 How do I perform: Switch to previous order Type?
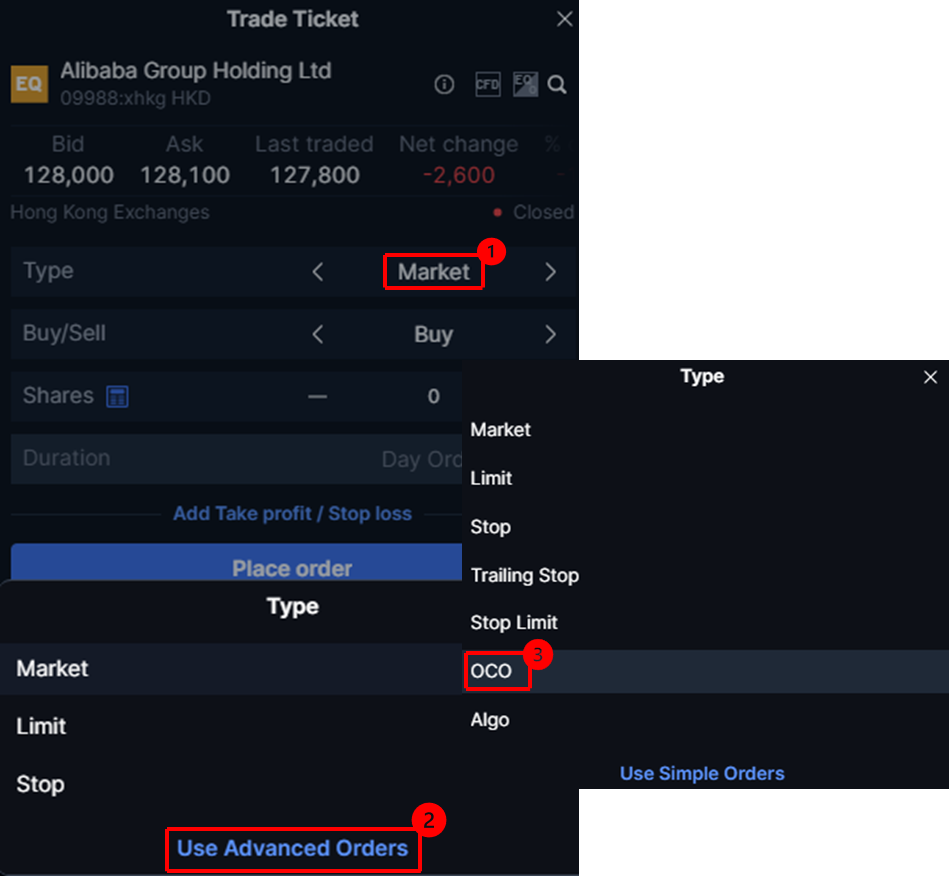click(x=318, y=272)
